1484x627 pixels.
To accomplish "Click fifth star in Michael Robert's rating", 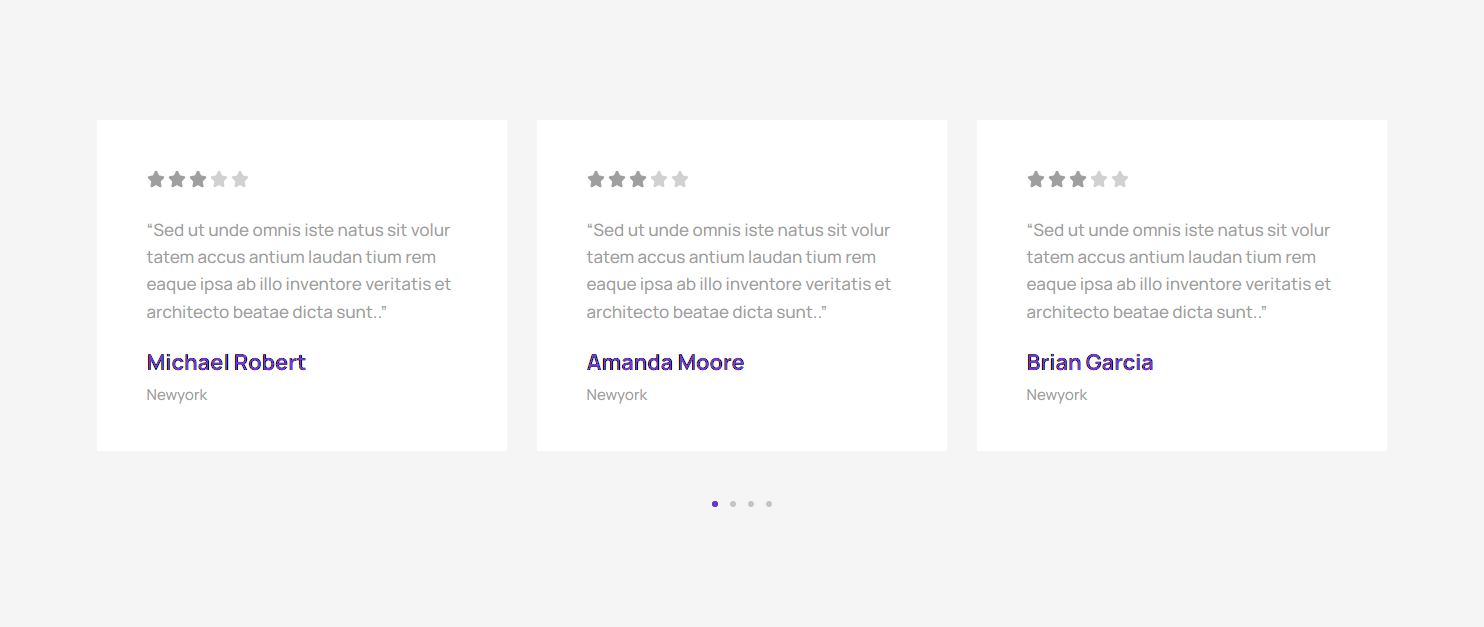I will 240,180.
